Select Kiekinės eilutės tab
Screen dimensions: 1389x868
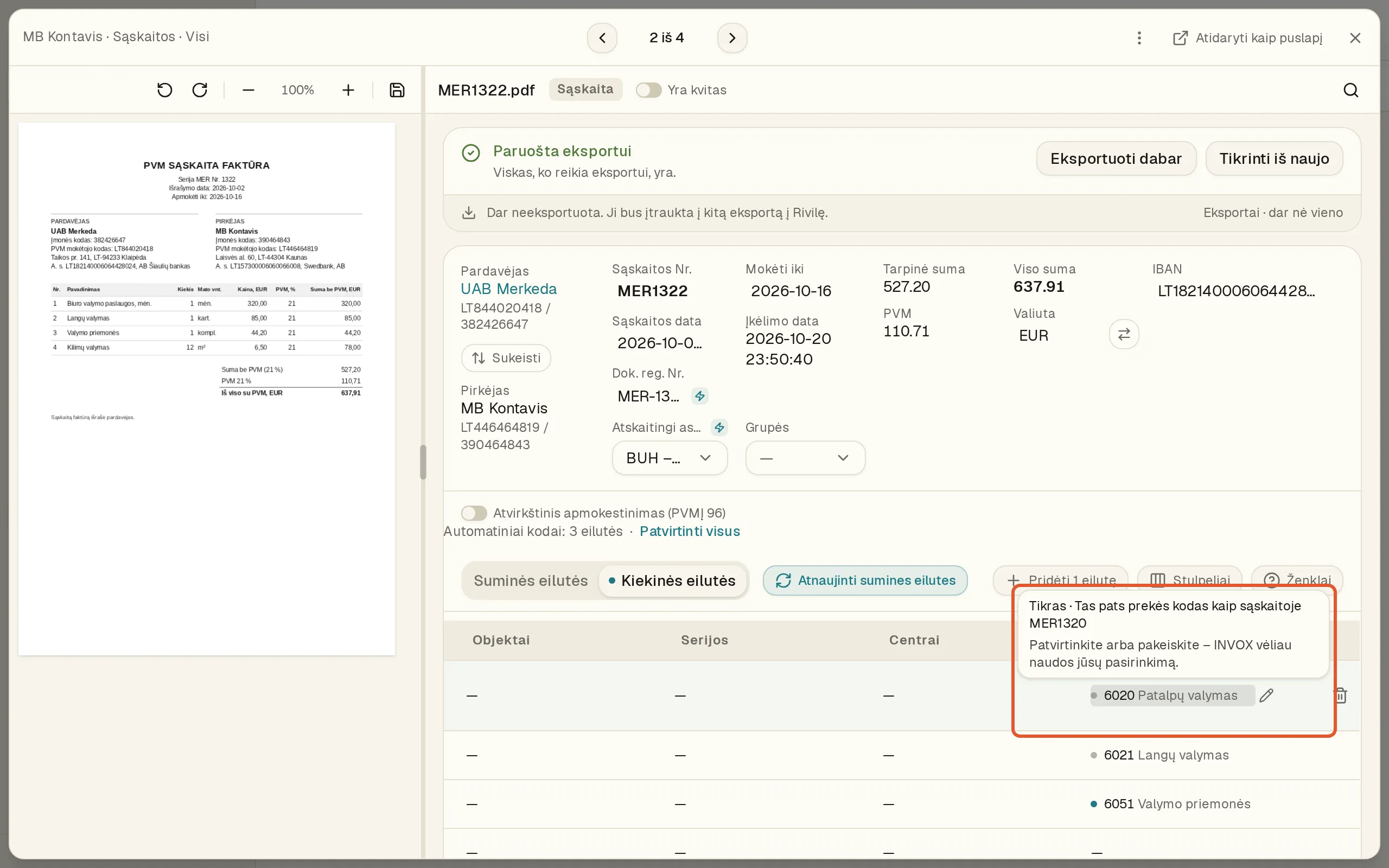pyautogui.click(x=672, y=581)
